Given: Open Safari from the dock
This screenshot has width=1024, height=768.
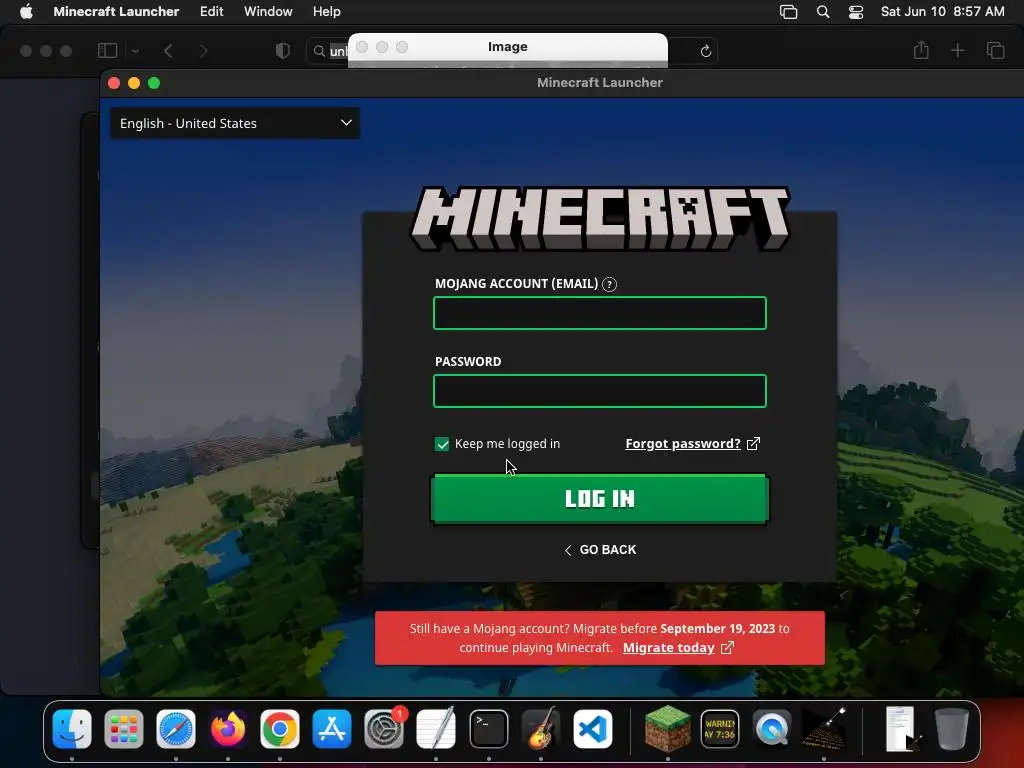Looking at the screenshot, I should pyautogui.click(x=176, y=729).
